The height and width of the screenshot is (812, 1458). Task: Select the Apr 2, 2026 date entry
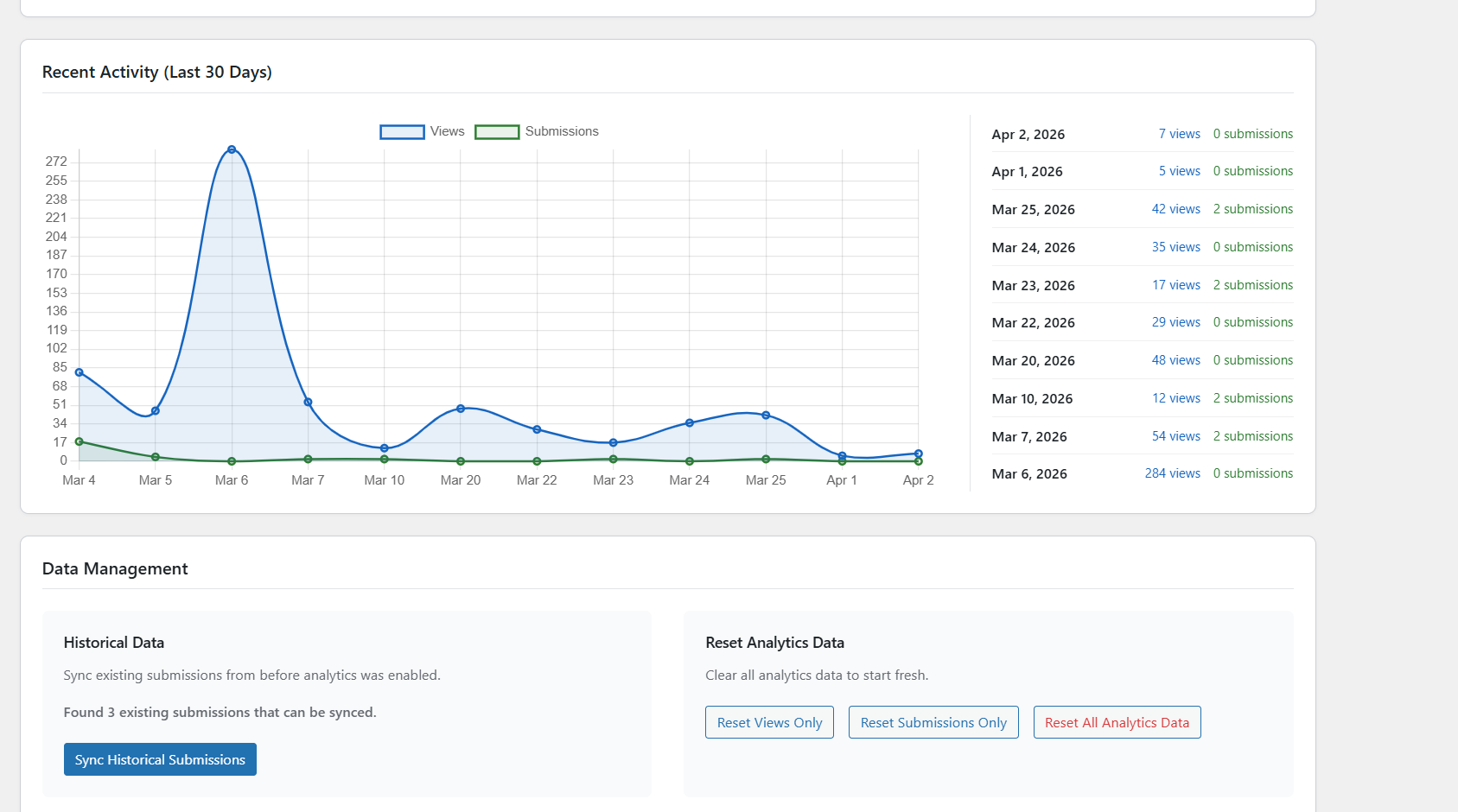1028,135
